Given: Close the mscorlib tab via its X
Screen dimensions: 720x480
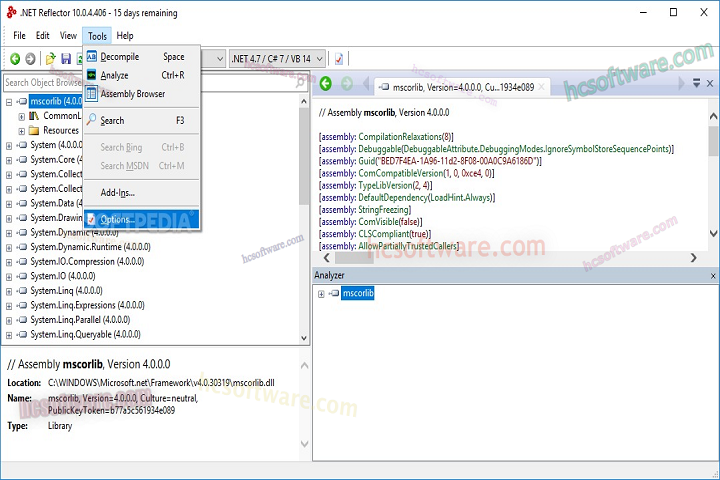Looking at the screenshot, I should pos(541,87).
